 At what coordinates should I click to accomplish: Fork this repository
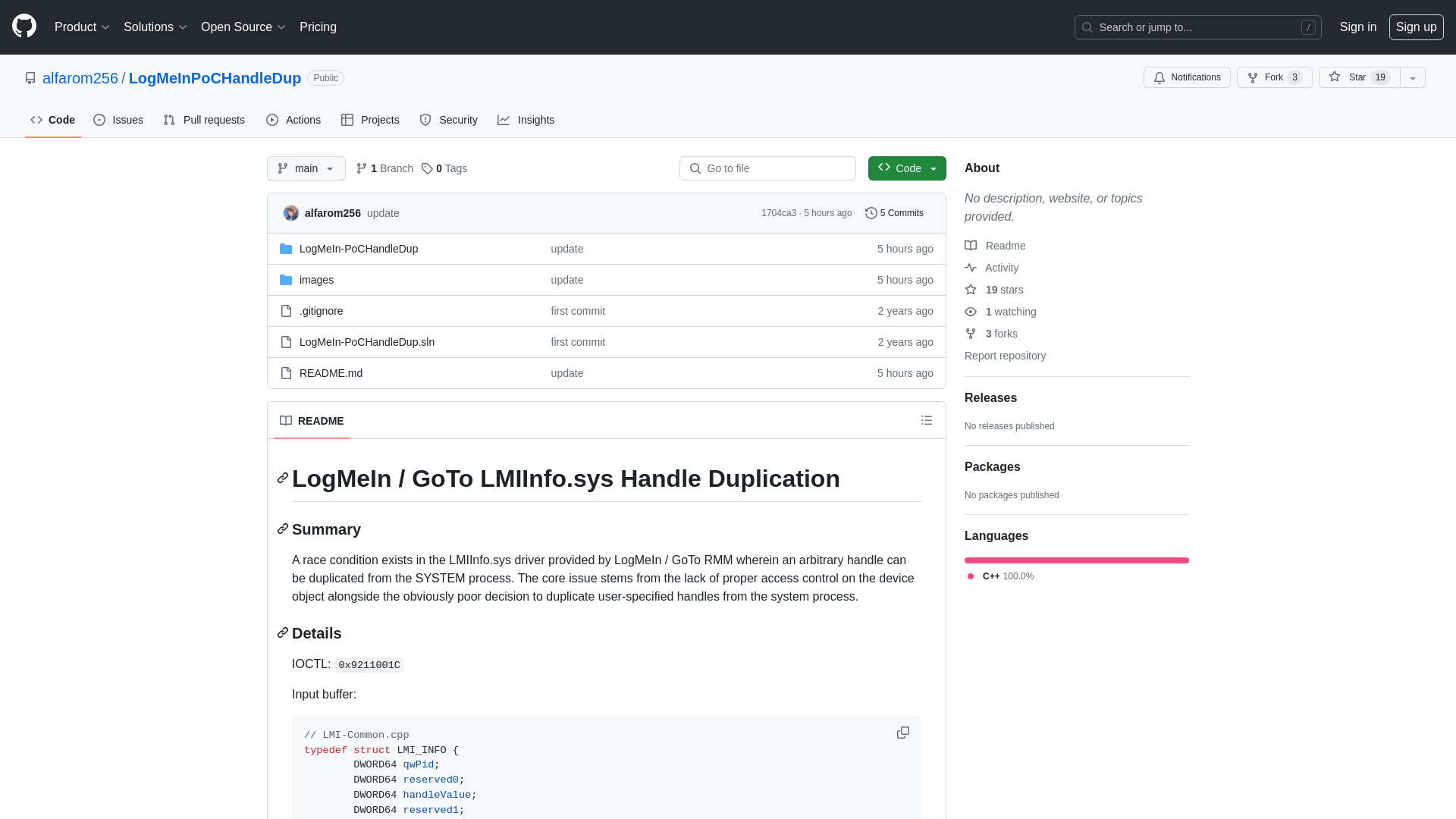(x=1274, y=77)
